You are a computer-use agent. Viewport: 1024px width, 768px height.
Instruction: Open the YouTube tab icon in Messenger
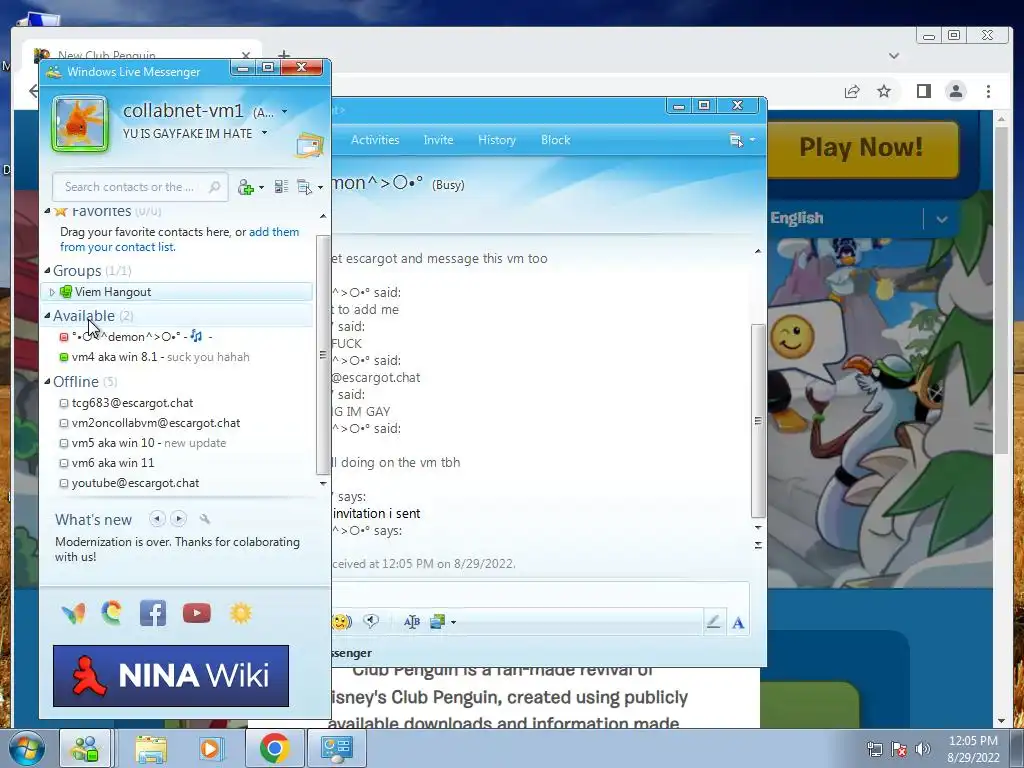click(197, 613)
